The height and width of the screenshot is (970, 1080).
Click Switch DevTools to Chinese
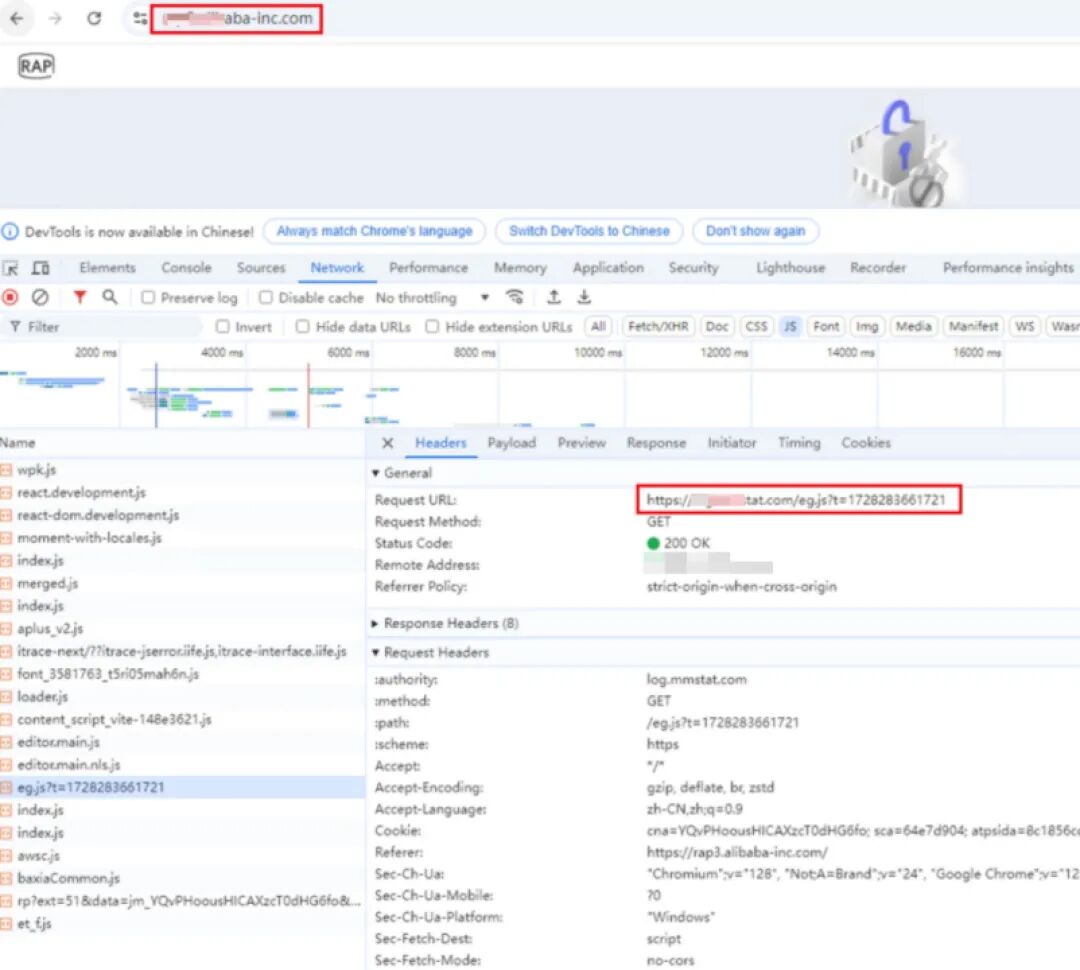point(589,231)
